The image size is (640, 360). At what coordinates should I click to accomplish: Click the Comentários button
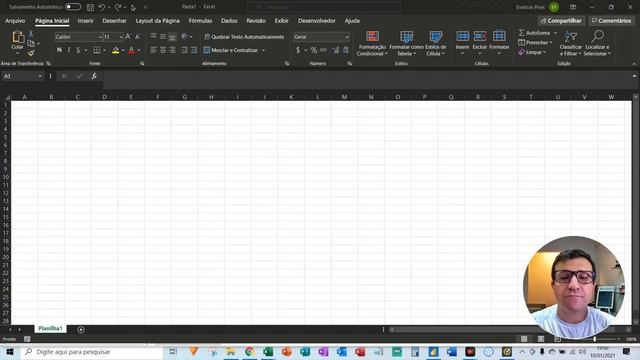tap(611, 21)
